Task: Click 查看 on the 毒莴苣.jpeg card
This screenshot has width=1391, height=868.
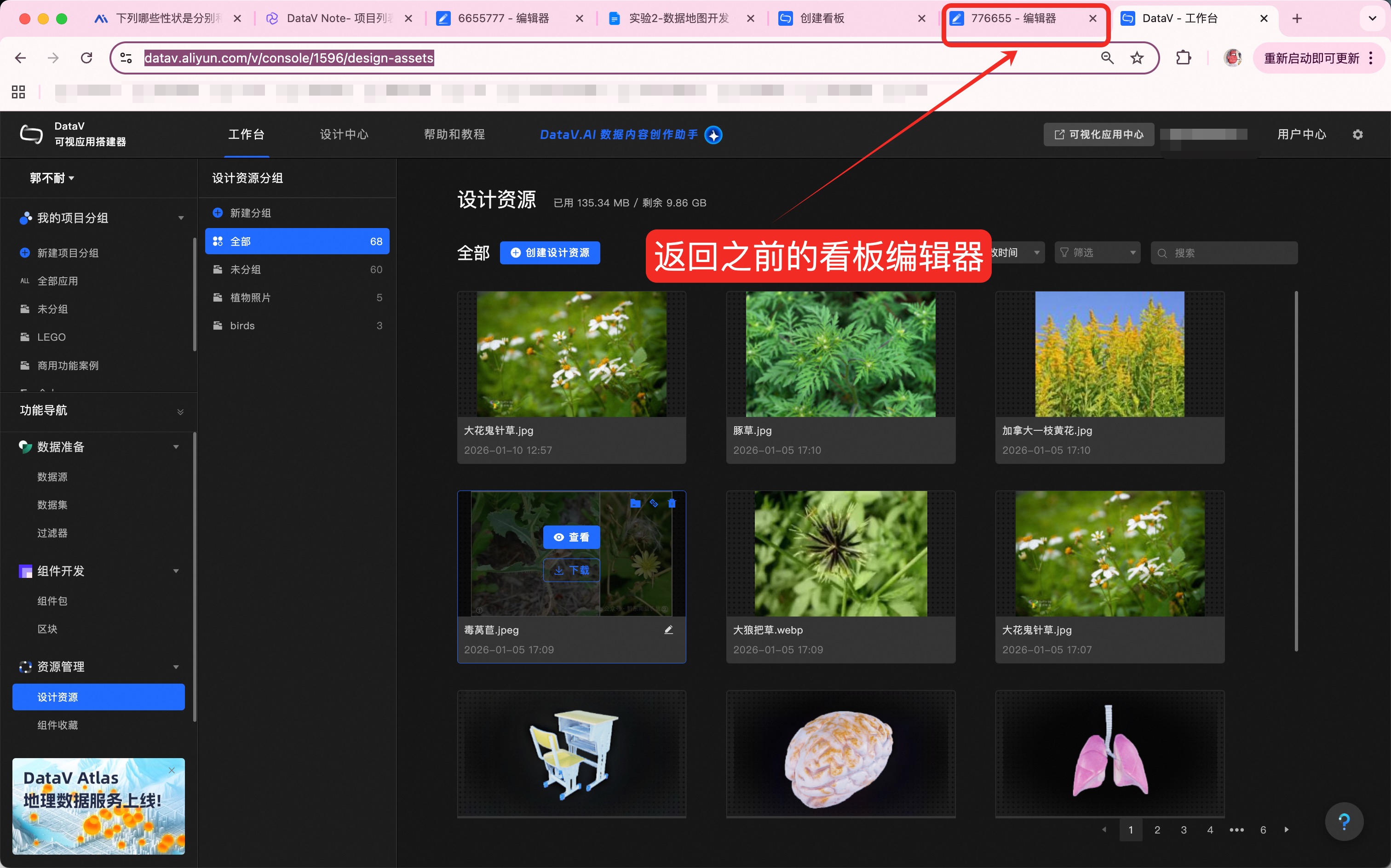Action: [x=571, y=537]
